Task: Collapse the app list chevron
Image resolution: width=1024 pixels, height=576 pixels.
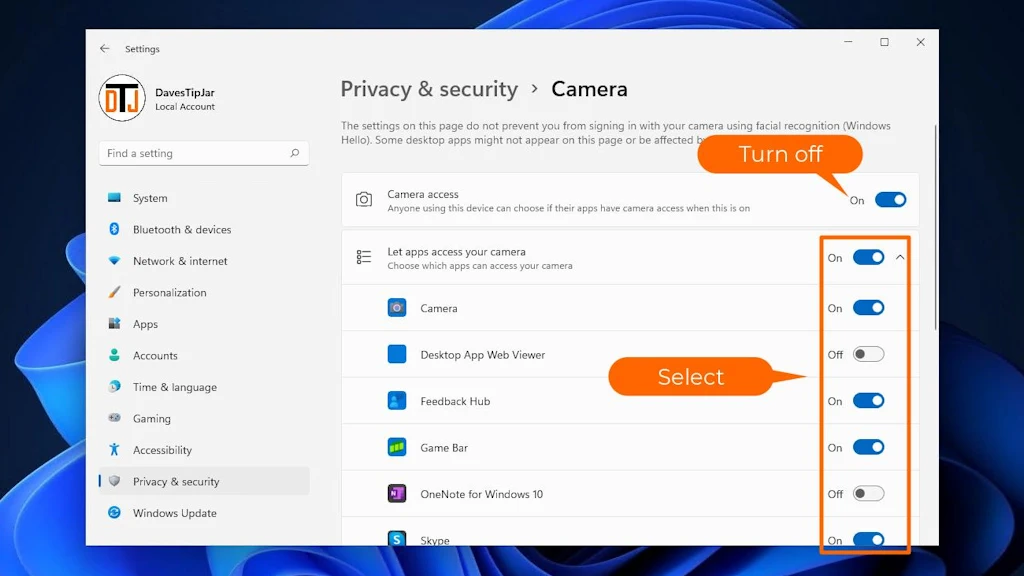Action: [x=900, y=257]
